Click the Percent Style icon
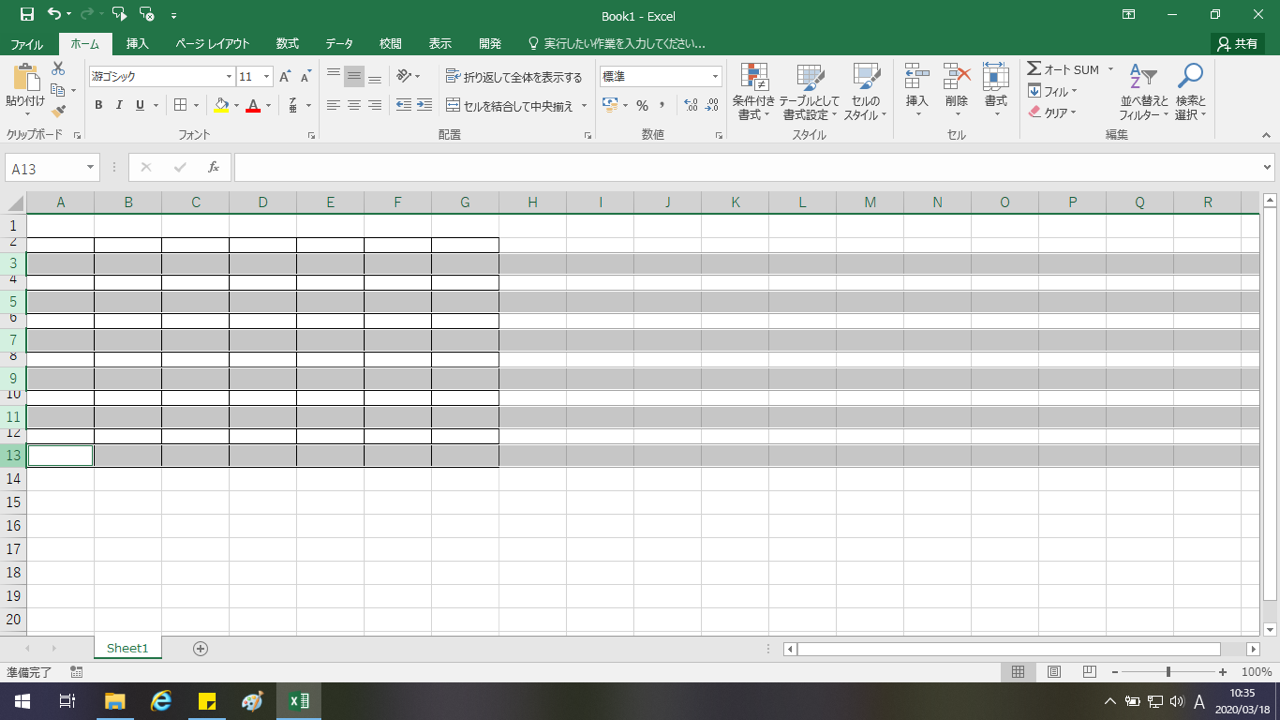The height and width of the screenshot is (720, 1280). (642, 105)
